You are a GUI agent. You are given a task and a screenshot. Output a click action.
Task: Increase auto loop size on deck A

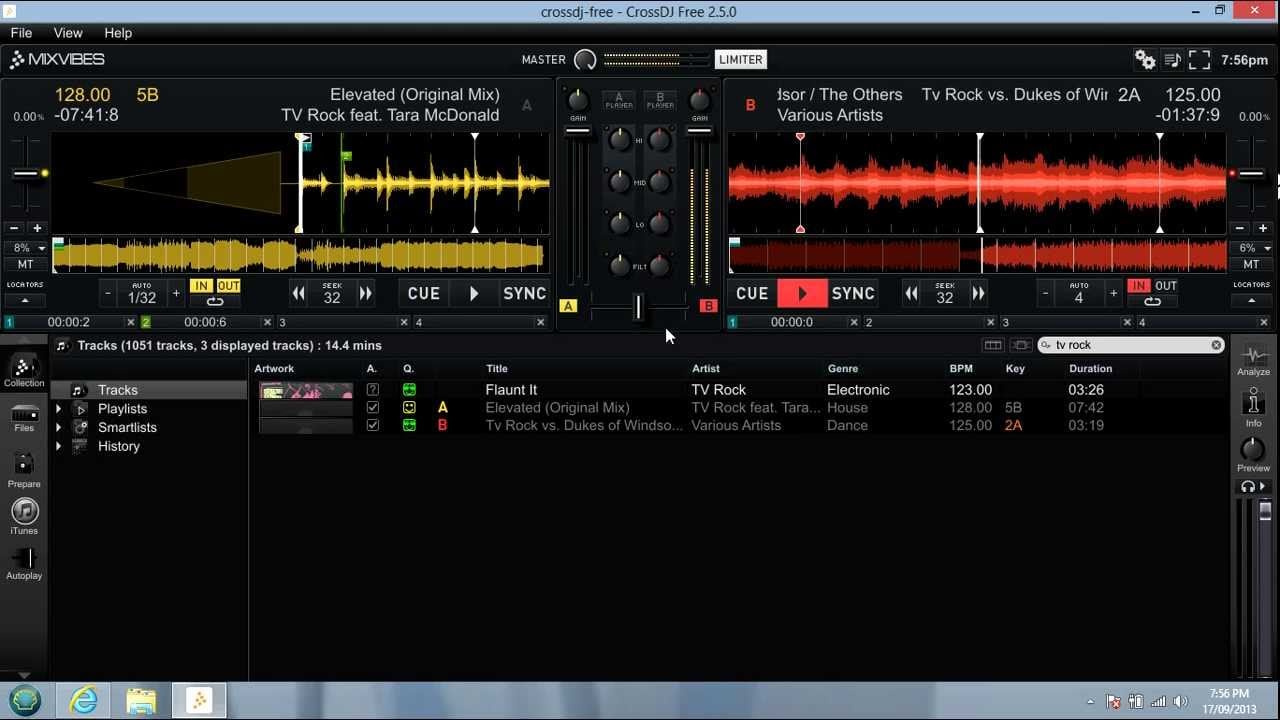pyautogui.click(x=176, y=294)
